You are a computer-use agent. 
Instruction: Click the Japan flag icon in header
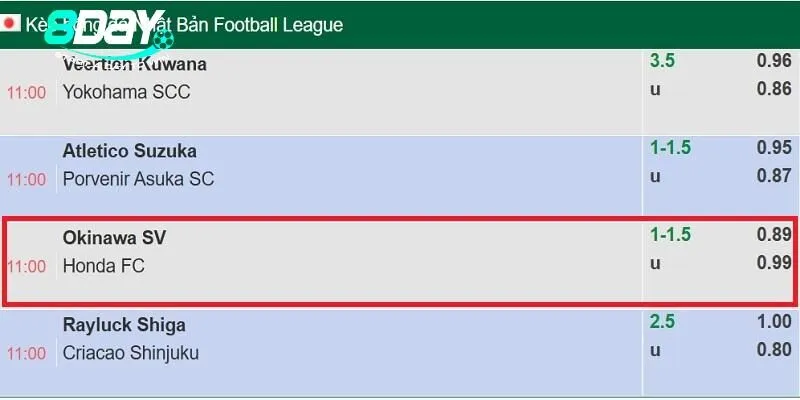(11, 24)
